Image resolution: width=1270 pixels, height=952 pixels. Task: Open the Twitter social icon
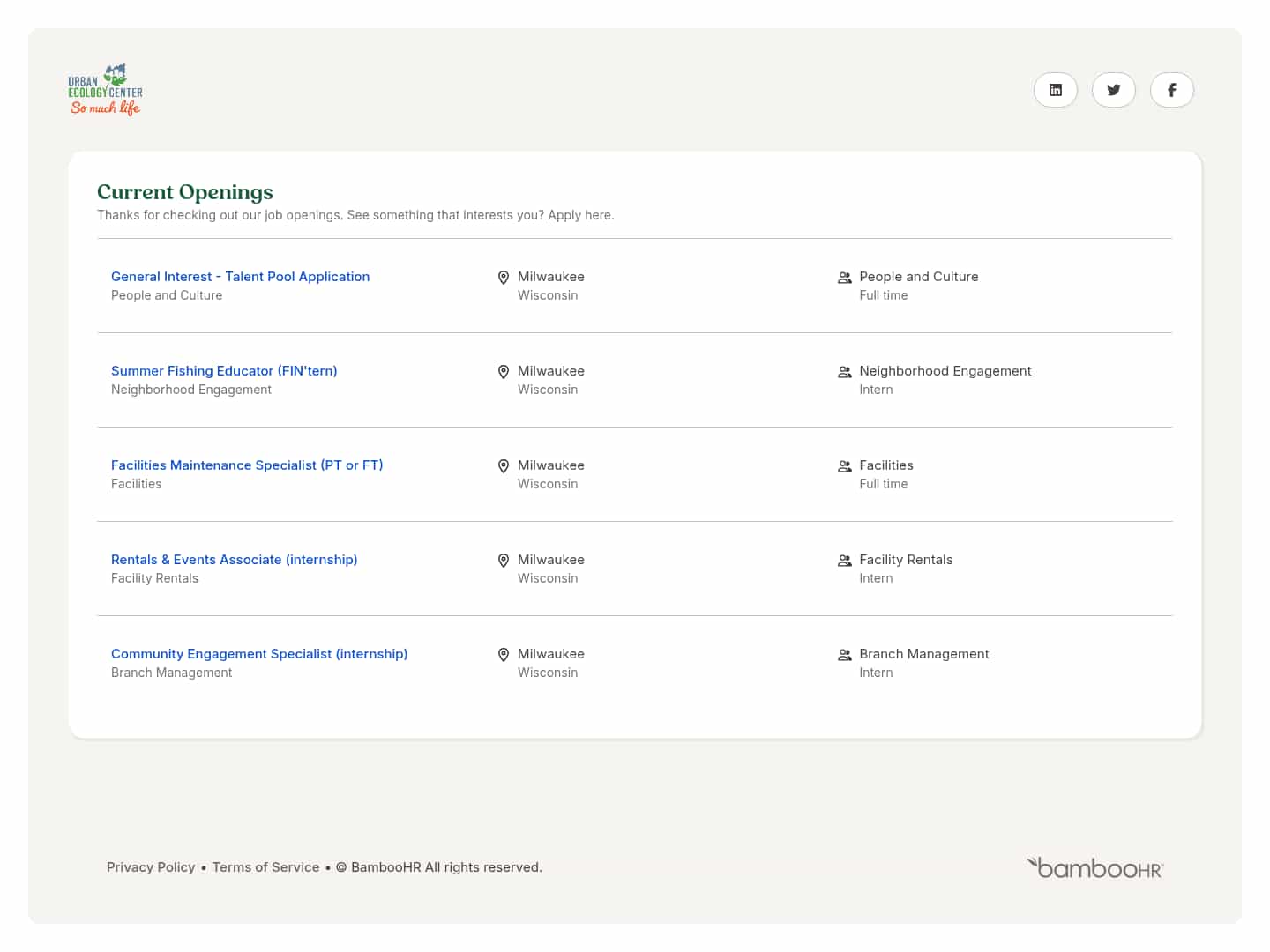[x=1113, y=90]
